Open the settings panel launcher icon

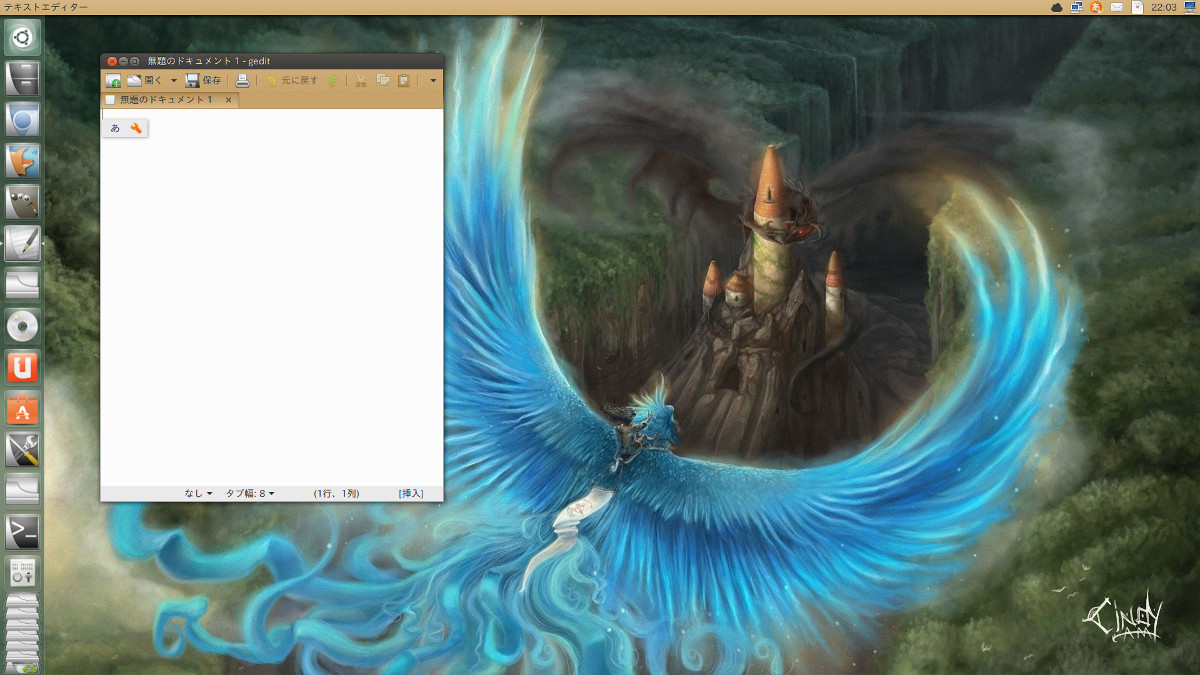[x=22, y=572]
